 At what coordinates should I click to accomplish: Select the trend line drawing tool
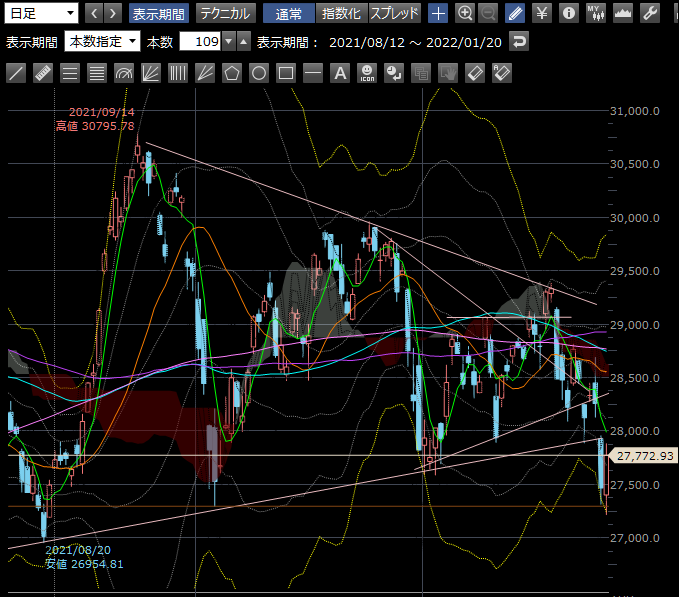pos(16,73)
